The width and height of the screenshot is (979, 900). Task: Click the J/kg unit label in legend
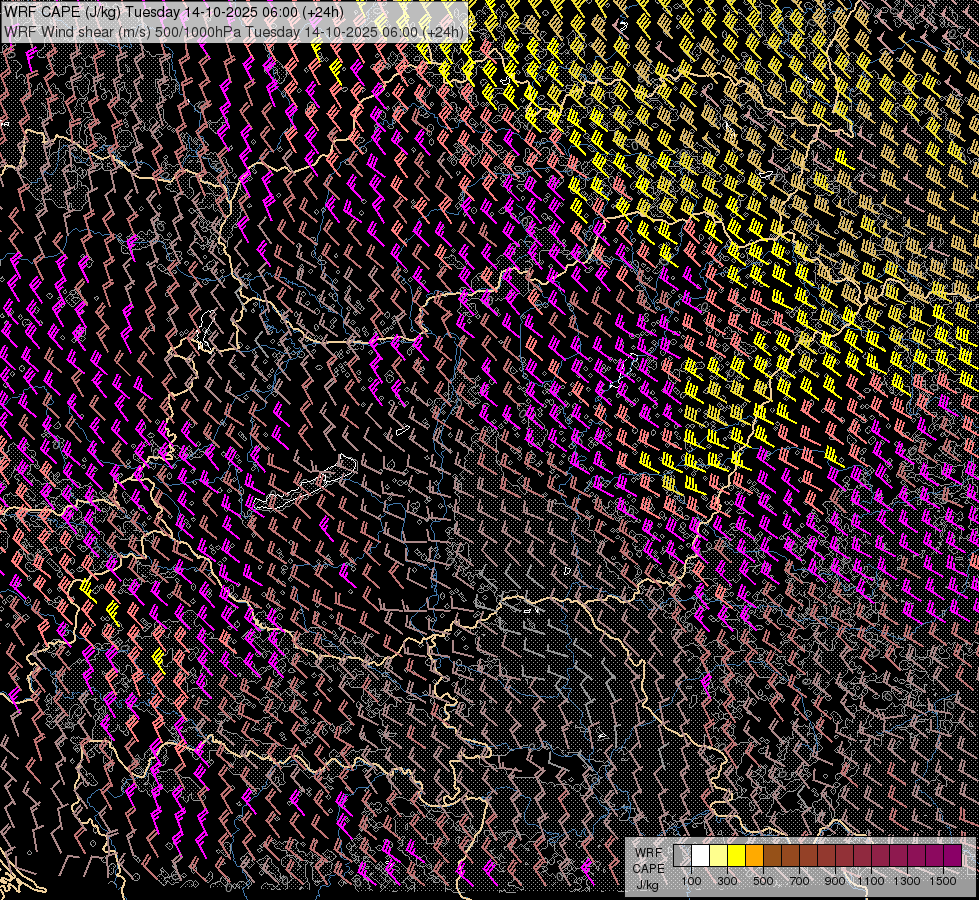(x=648, y=886)
